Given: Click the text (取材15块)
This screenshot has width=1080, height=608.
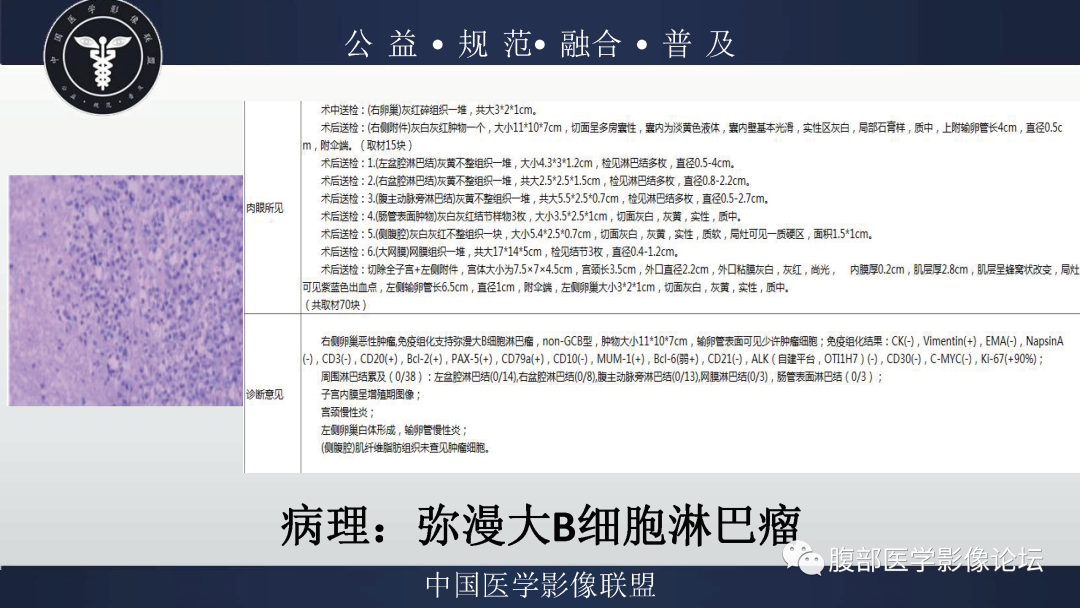Looking at the screenshot, I should tap(386, 145).
